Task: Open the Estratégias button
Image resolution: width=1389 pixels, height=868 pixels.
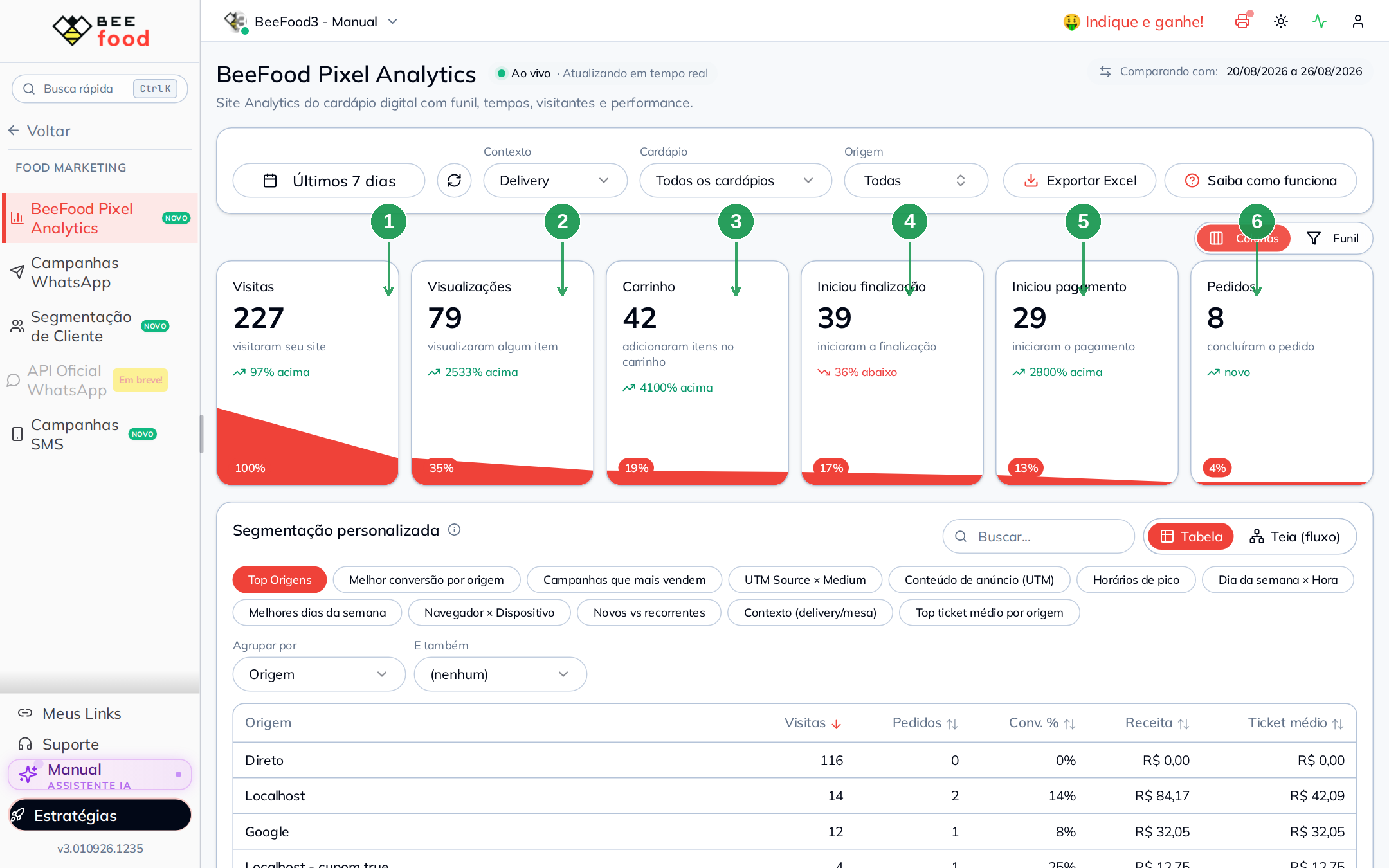Action: pos(100,815)
